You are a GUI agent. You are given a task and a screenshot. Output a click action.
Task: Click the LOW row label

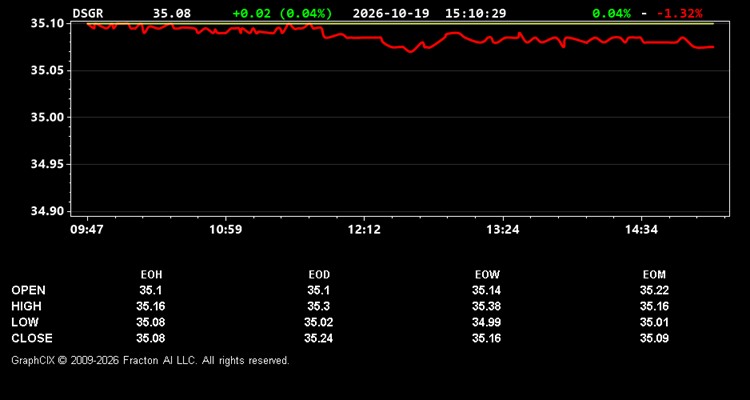[25, 322]
